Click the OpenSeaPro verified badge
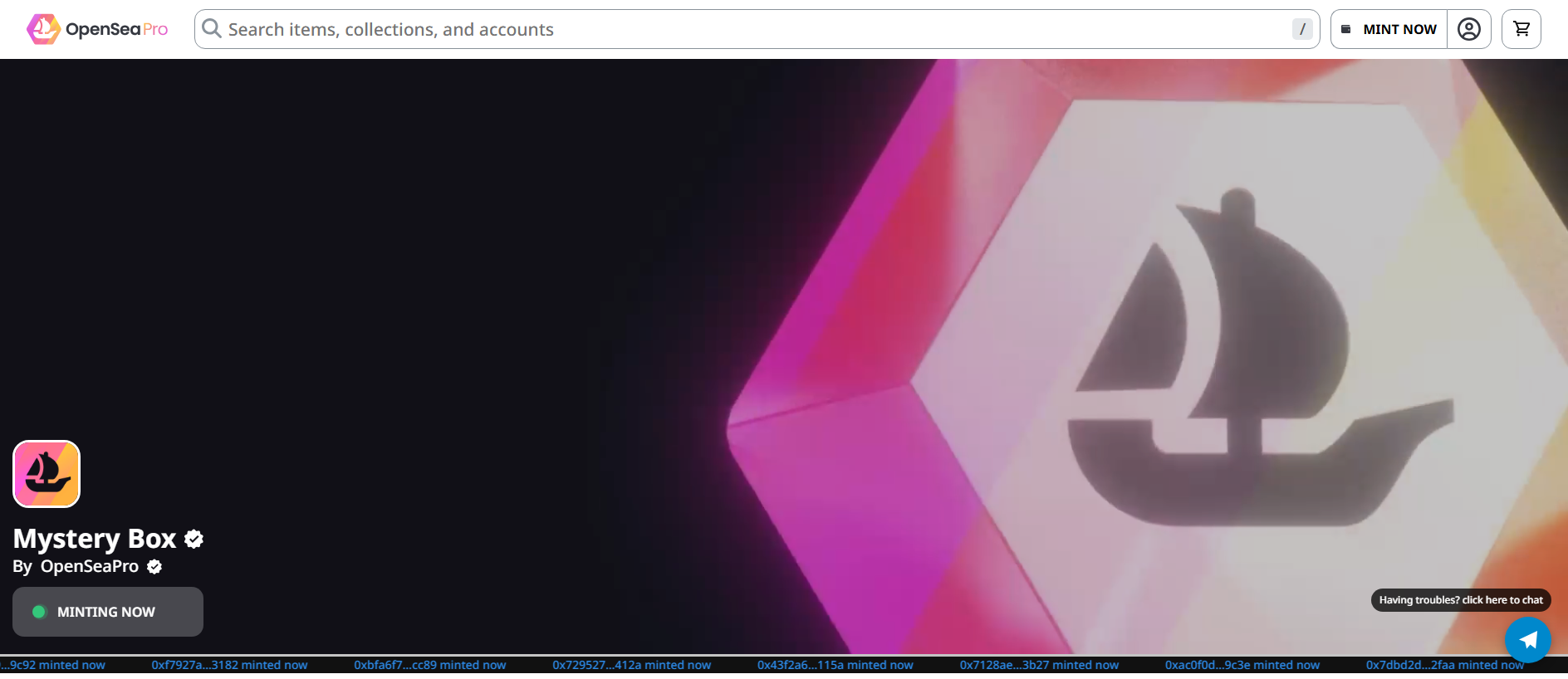 tap(154, 567)
